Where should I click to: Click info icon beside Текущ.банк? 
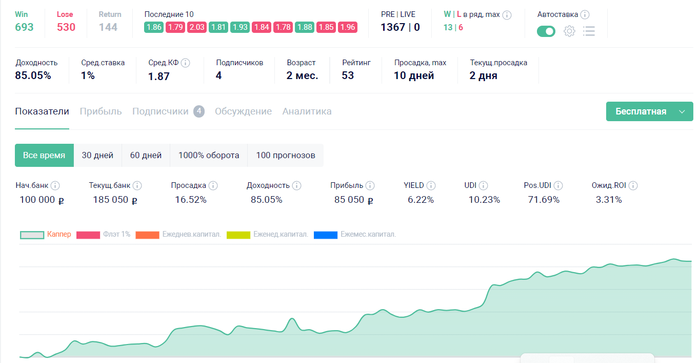(138, 185)
